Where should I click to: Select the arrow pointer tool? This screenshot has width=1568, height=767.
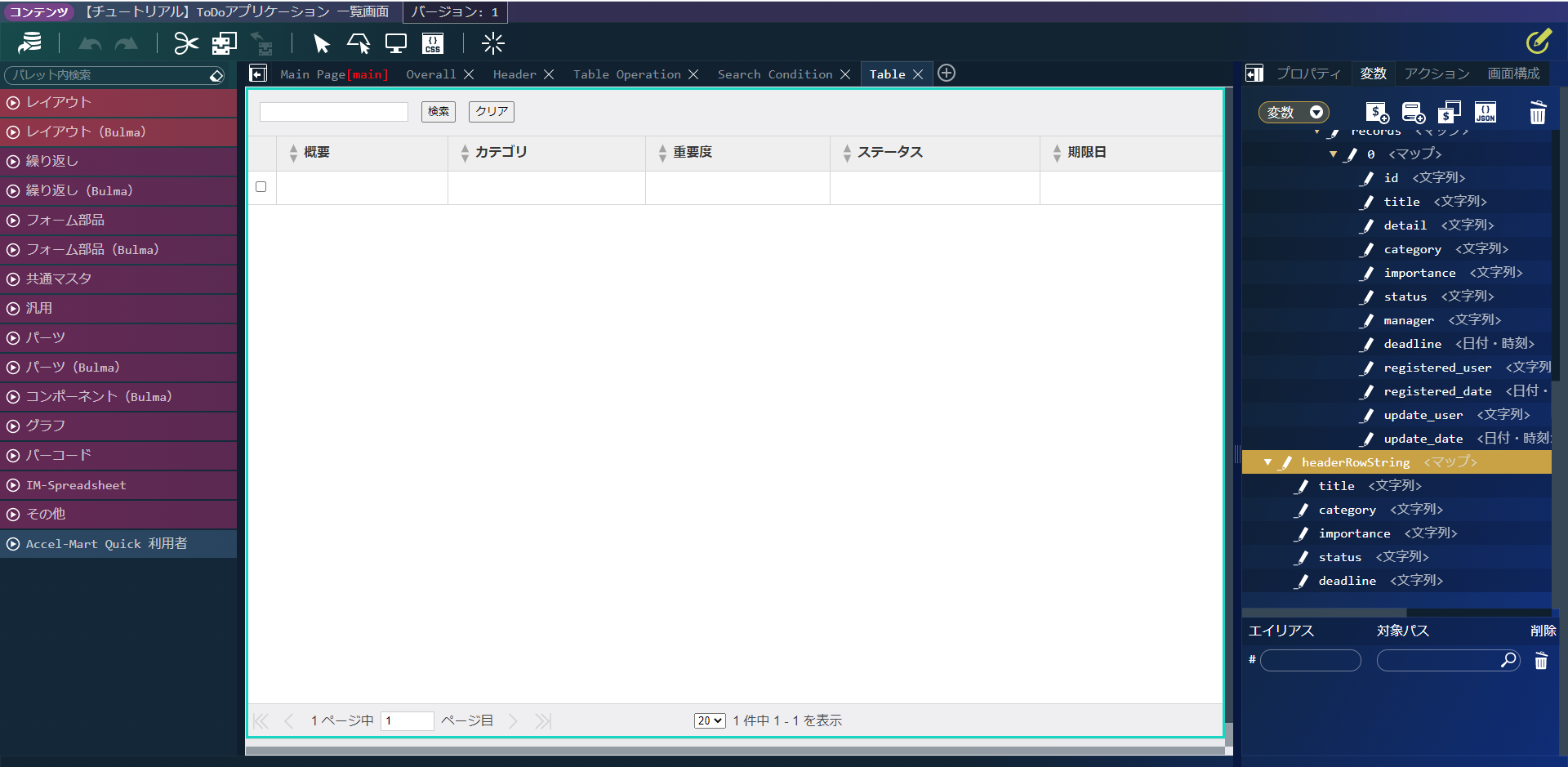click(x=321, y=43)
